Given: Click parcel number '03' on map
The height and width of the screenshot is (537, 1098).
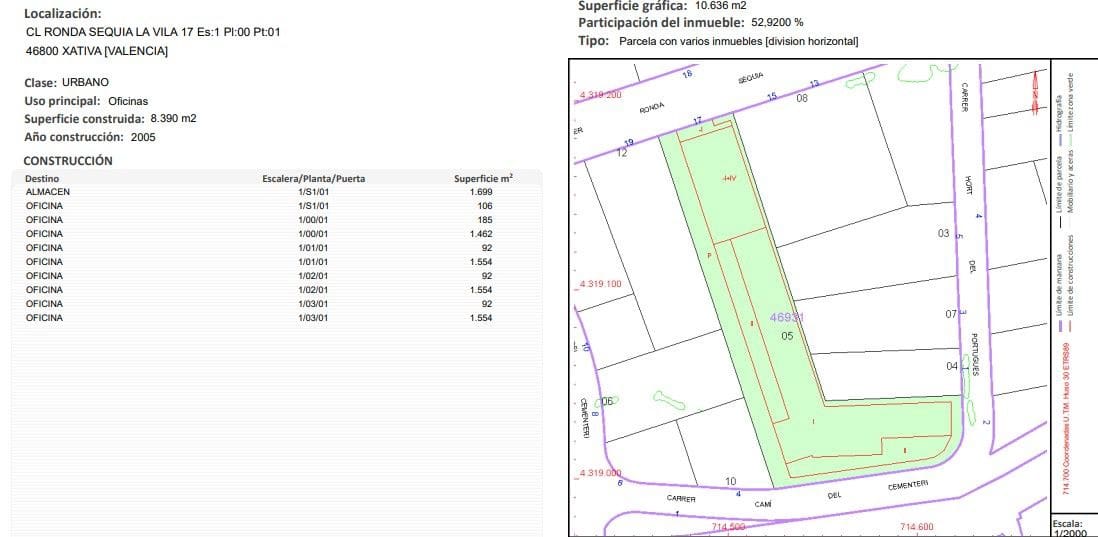Looking at the screenshot, I should 944,233.
